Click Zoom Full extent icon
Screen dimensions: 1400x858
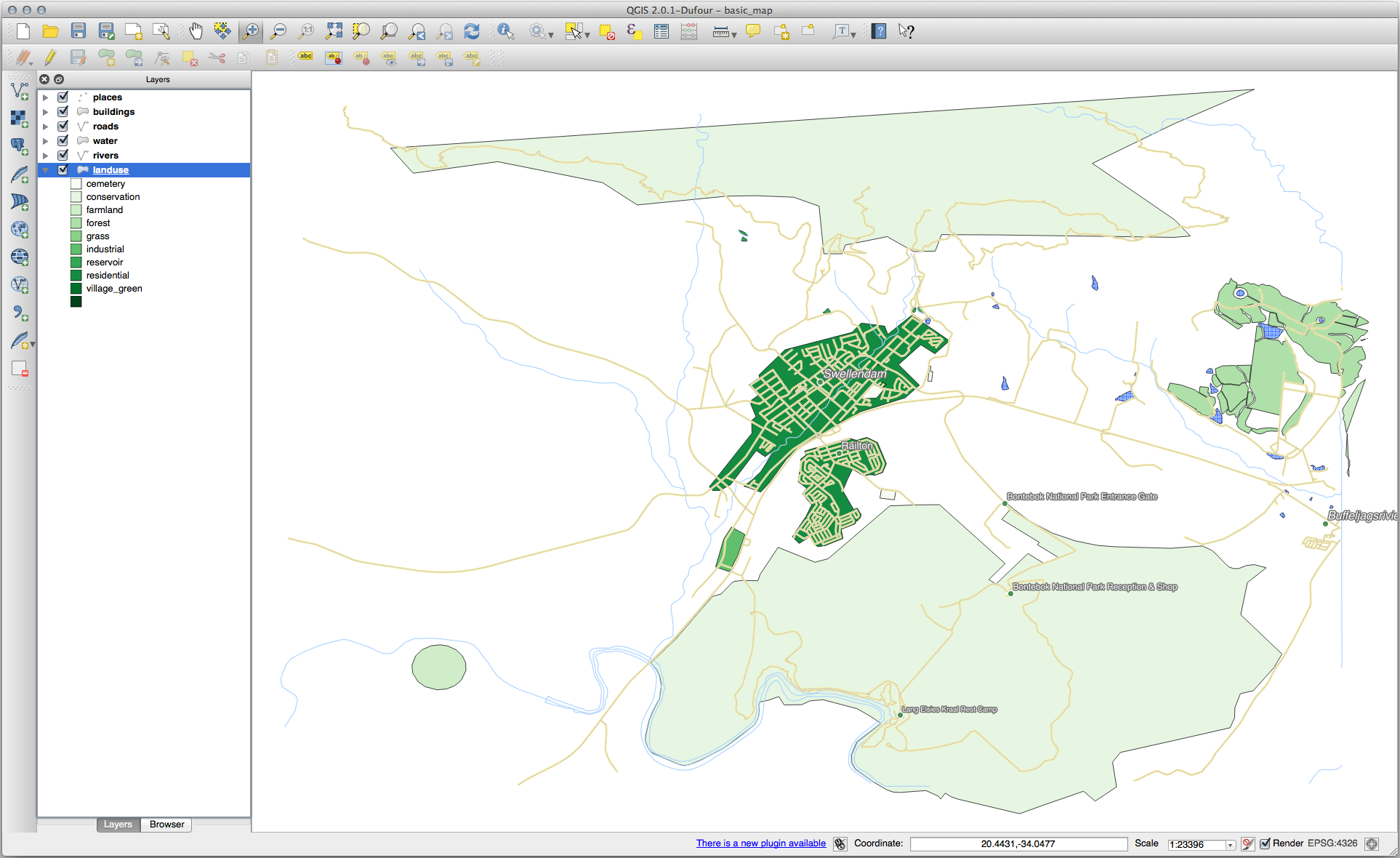coord(334,31)
